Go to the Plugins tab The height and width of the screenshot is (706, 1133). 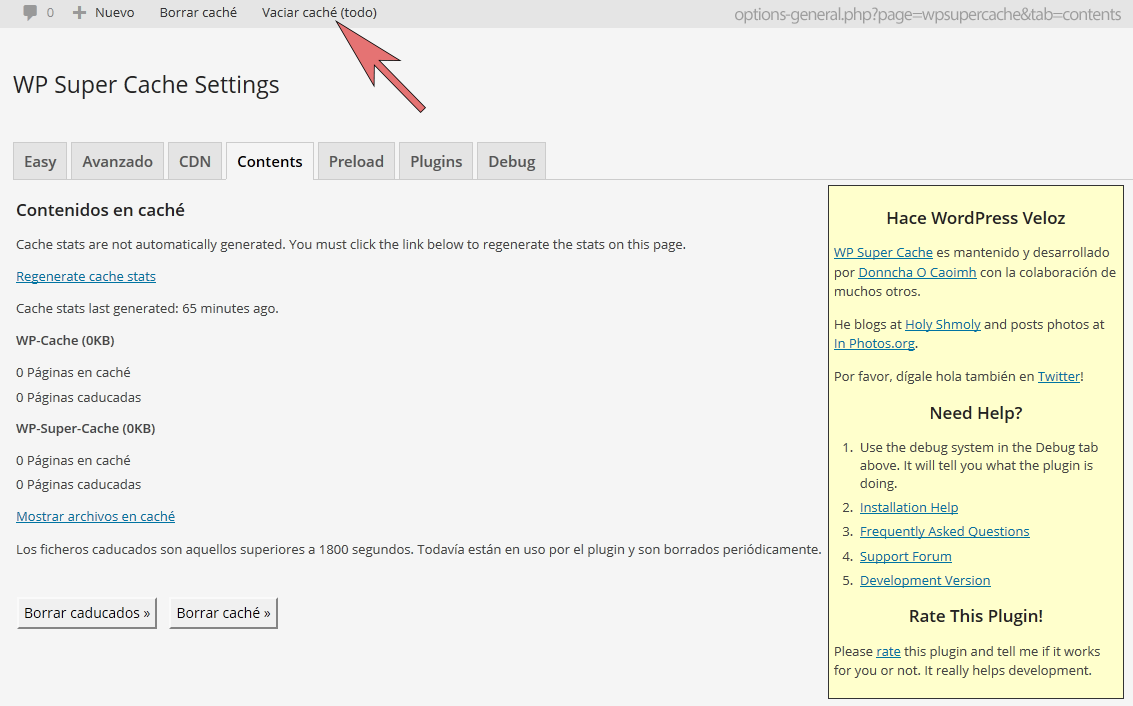tap(436, 161)
